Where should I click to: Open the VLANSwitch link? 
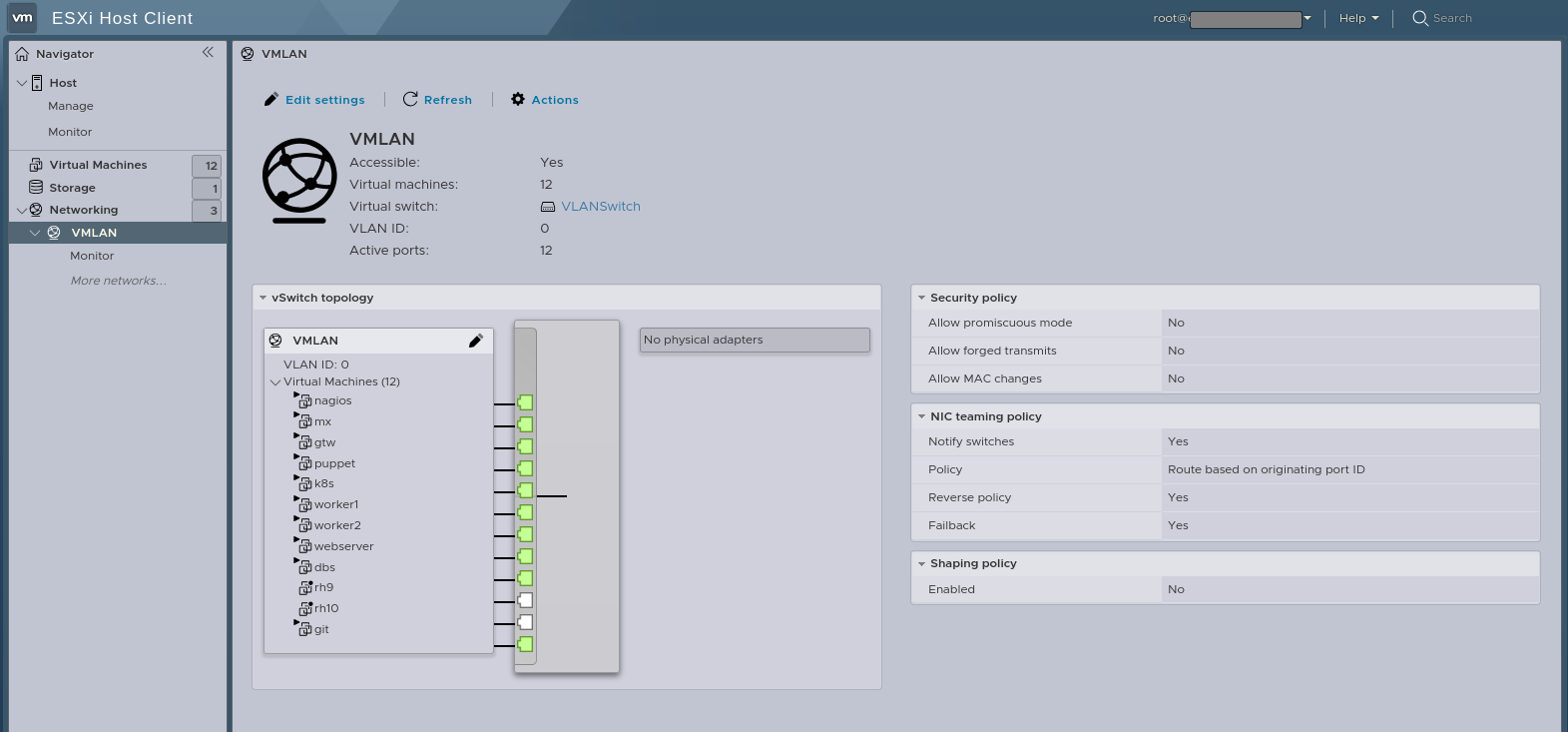tap(600, 207)
